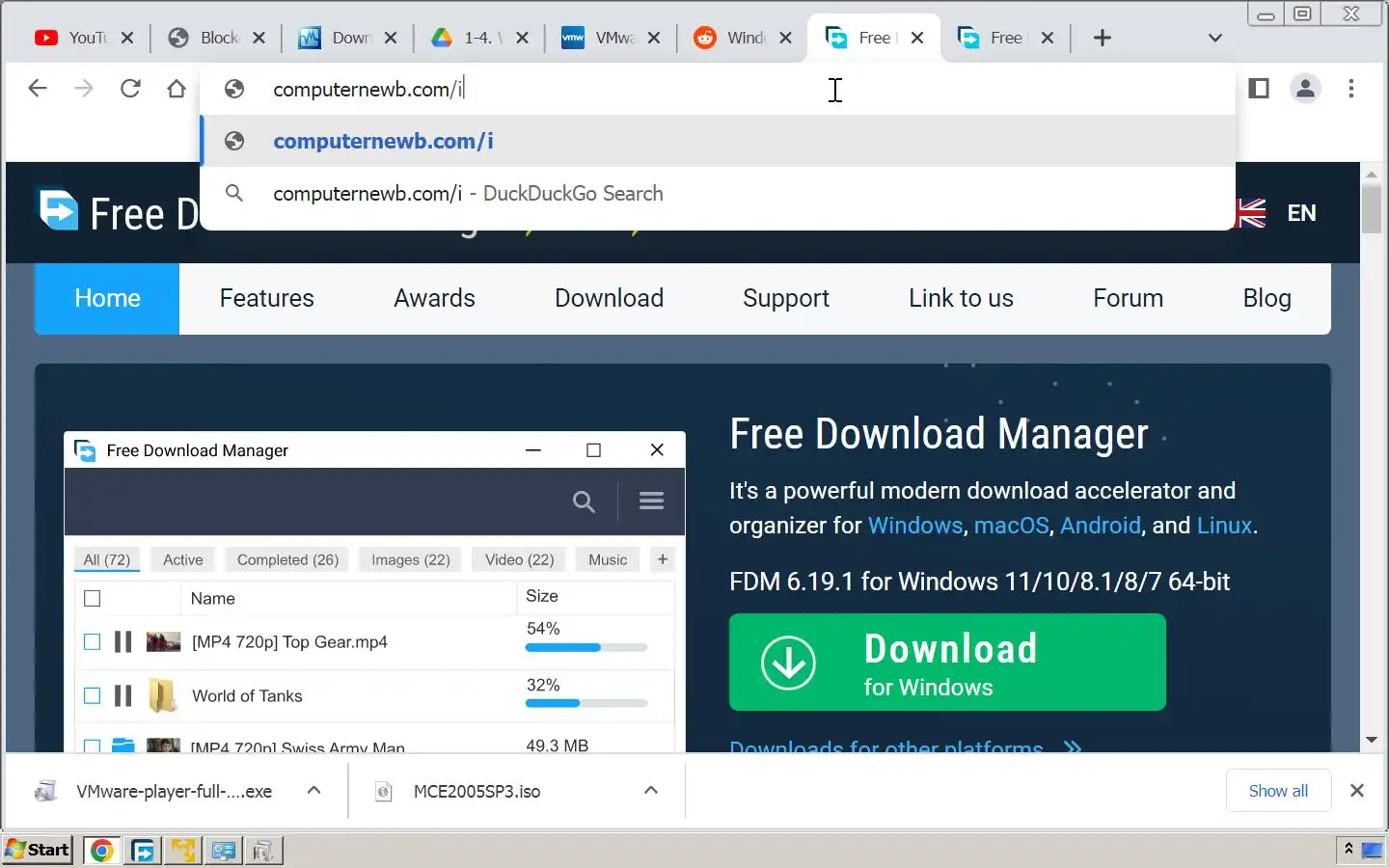The image size is (1389, 868).
Task: Open the Start menu
Action: pos(38,850)
